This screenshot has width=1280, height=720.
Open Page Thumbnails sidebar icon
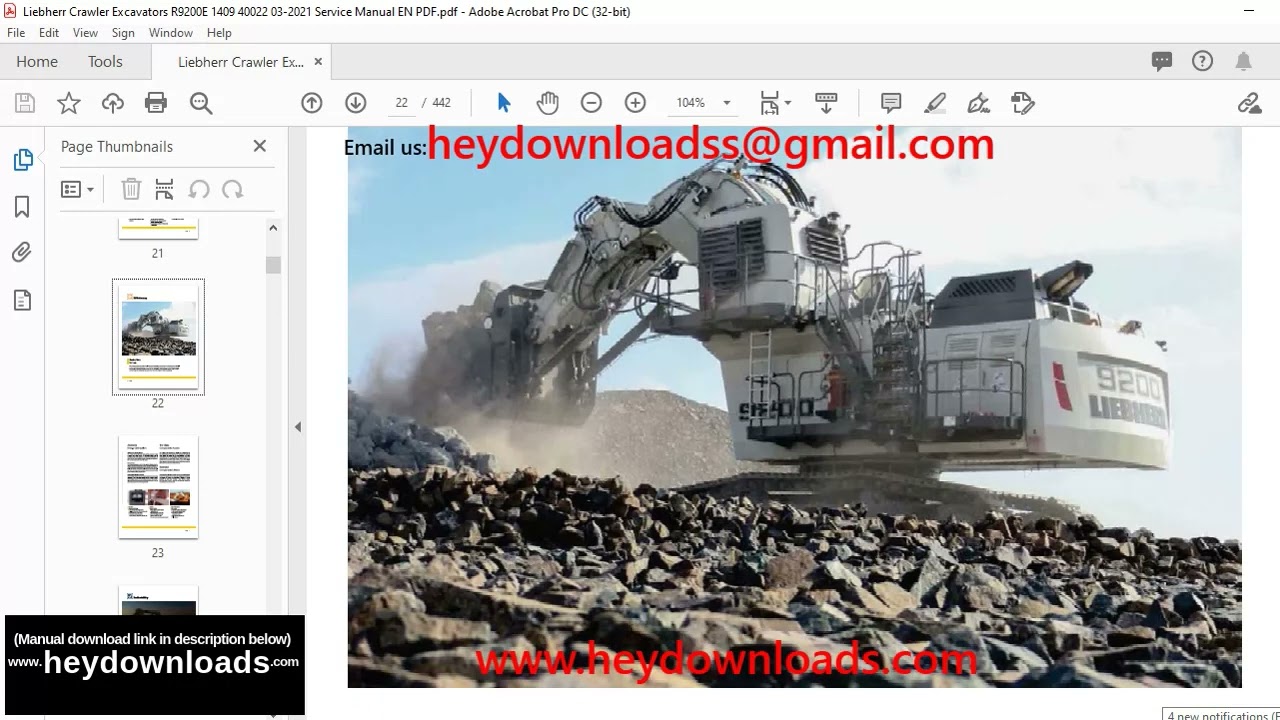point(22,160)
